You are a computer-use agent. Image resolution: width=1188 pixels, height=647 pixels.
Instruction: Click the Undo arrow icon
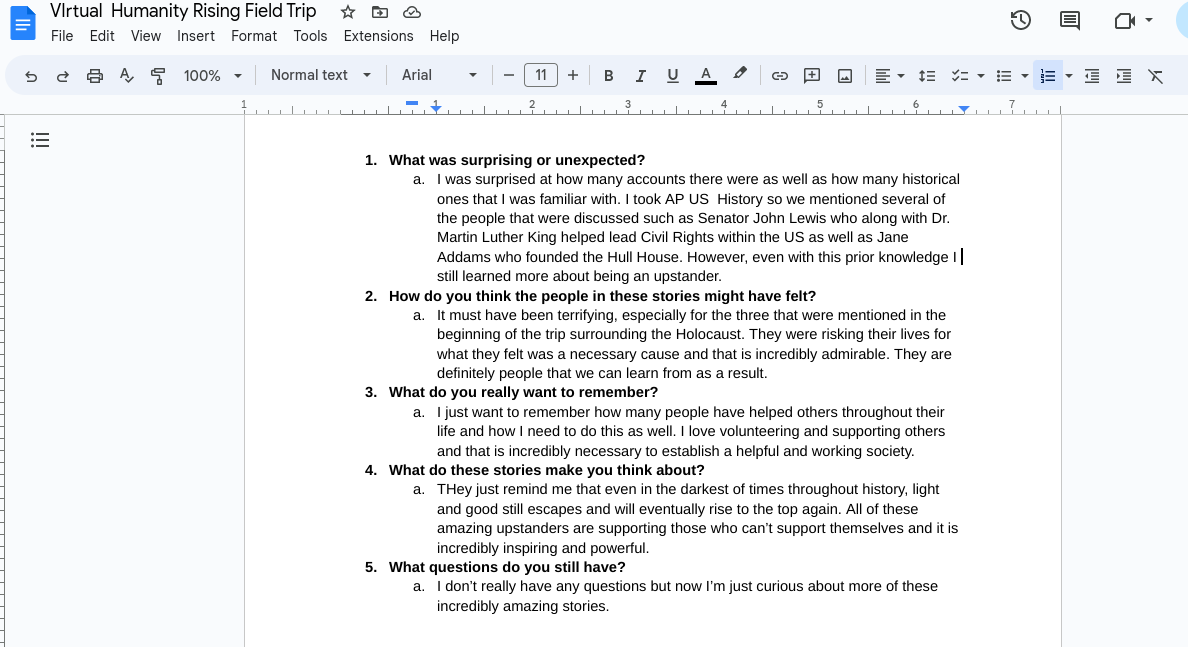pyautogui.click(x=30, y=76)
